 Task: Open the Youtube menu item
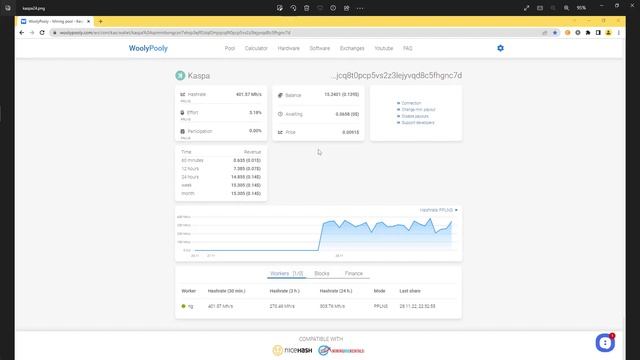tap(384, 48)
